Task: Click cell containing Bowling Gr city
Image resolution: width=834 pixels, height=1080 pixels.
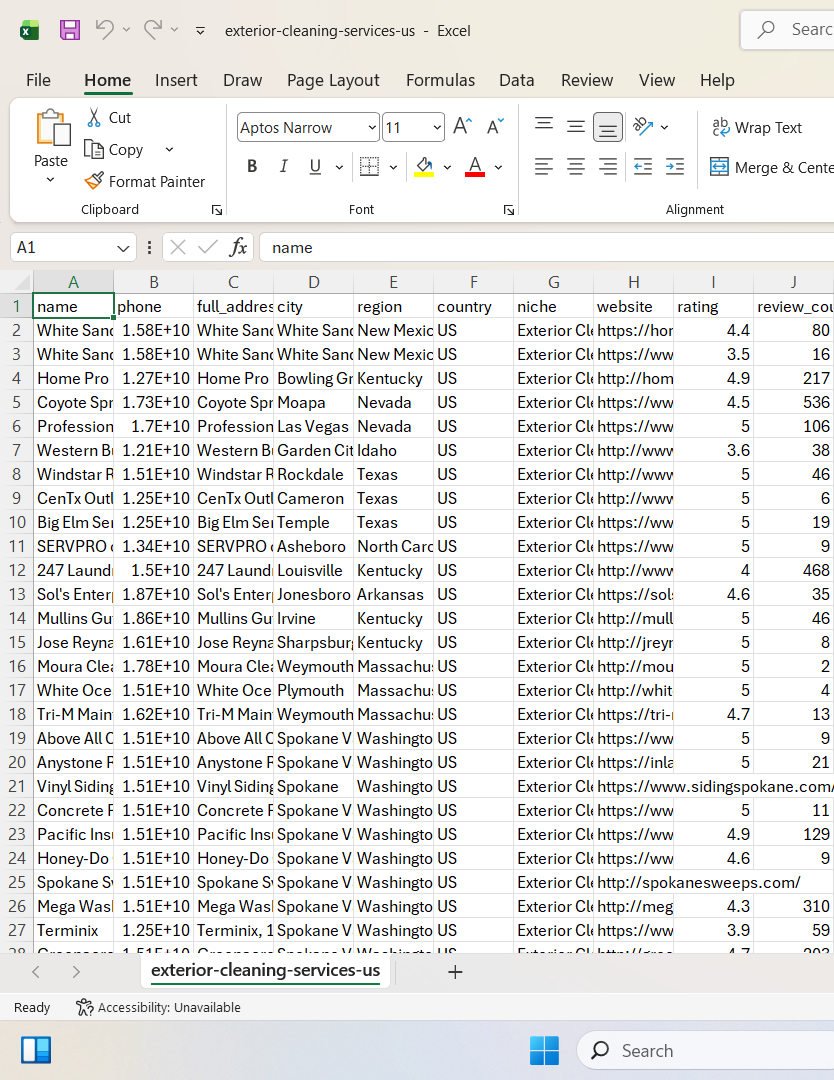Action: [313, 379]
